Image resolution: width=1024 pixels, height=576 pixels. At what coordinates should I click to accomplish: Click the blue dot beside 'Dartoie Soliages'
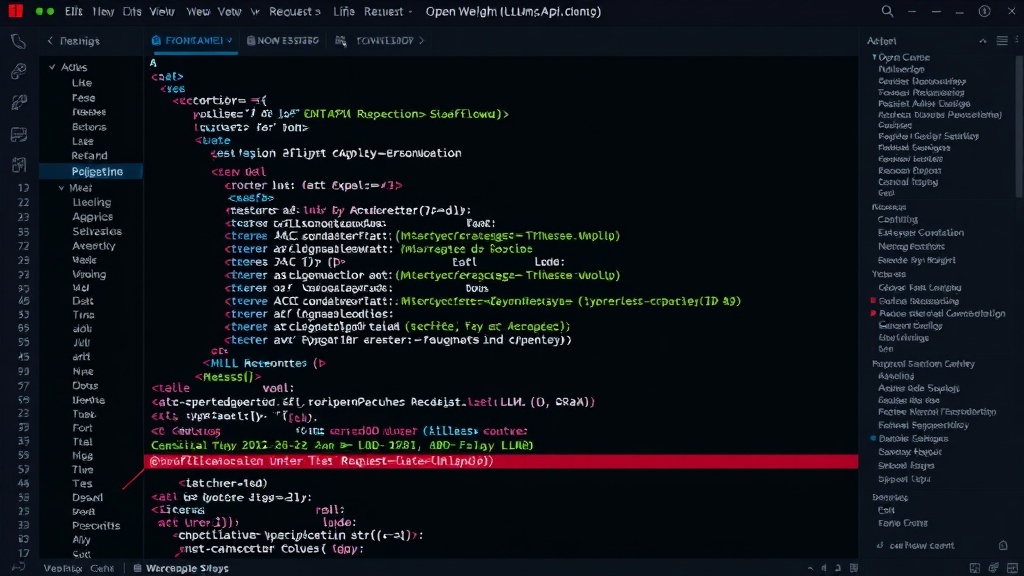coord(873,438)
